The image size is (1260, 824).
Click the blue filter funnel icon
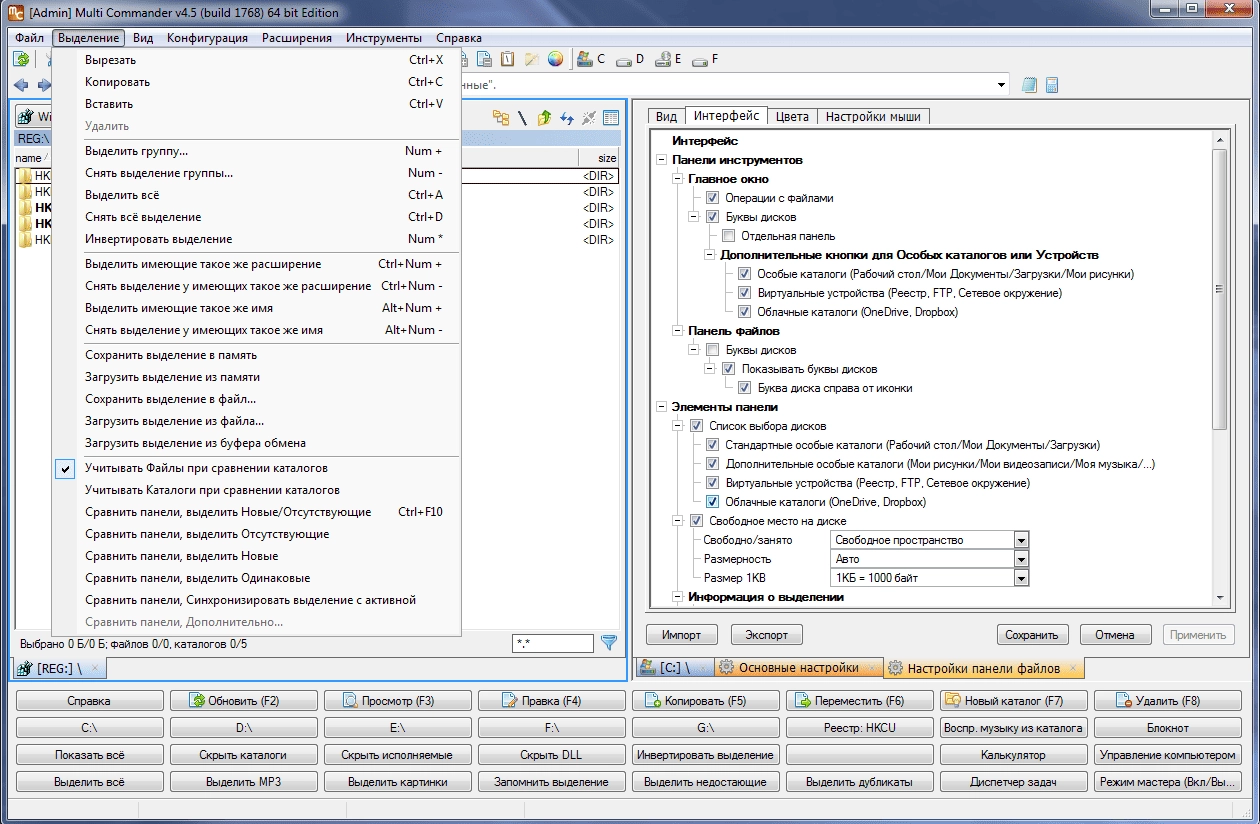coord(608,643)
